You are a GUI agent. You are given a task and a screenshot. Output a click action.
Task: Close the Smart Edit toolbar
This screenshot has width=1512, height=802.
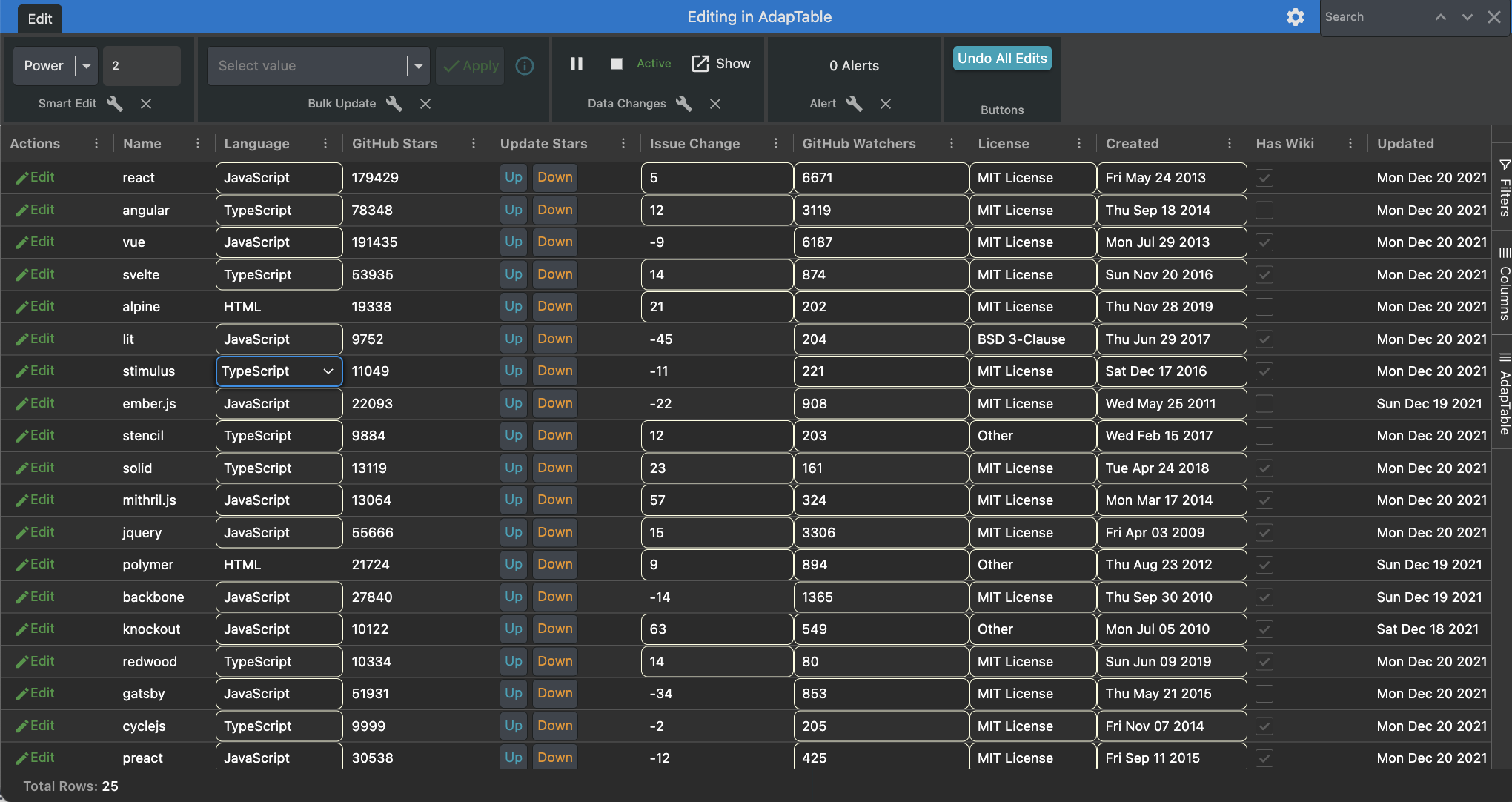[x=146, y=104]
